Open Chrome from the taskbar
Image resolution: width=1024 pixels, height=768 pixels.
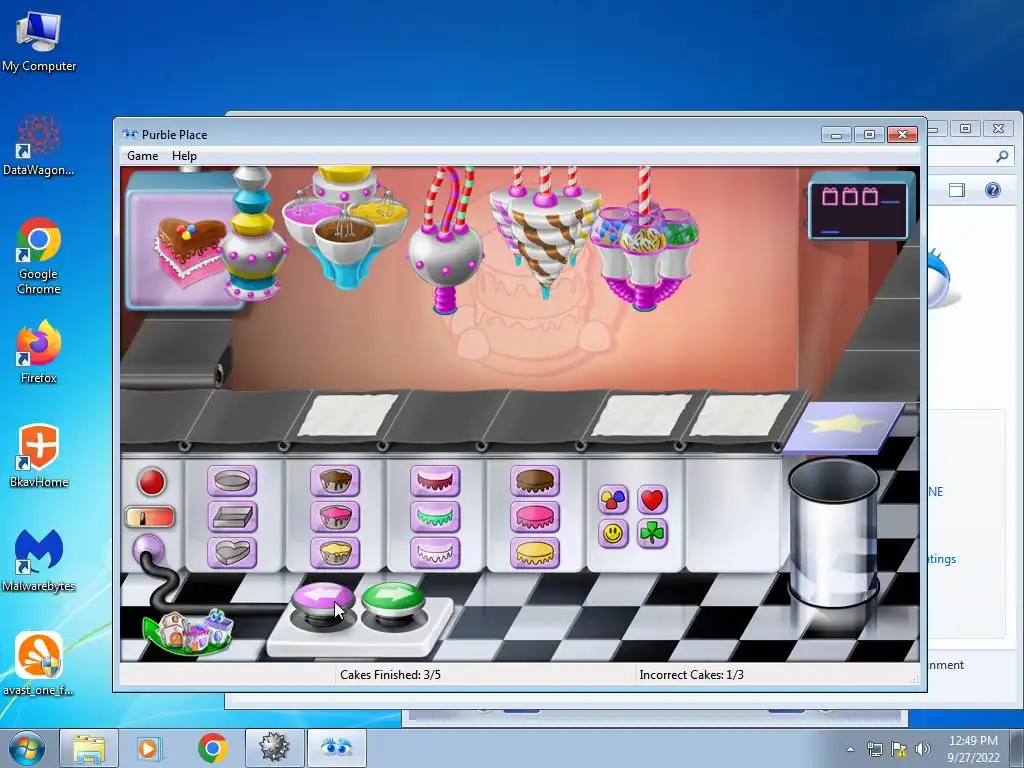coord(212,748)
